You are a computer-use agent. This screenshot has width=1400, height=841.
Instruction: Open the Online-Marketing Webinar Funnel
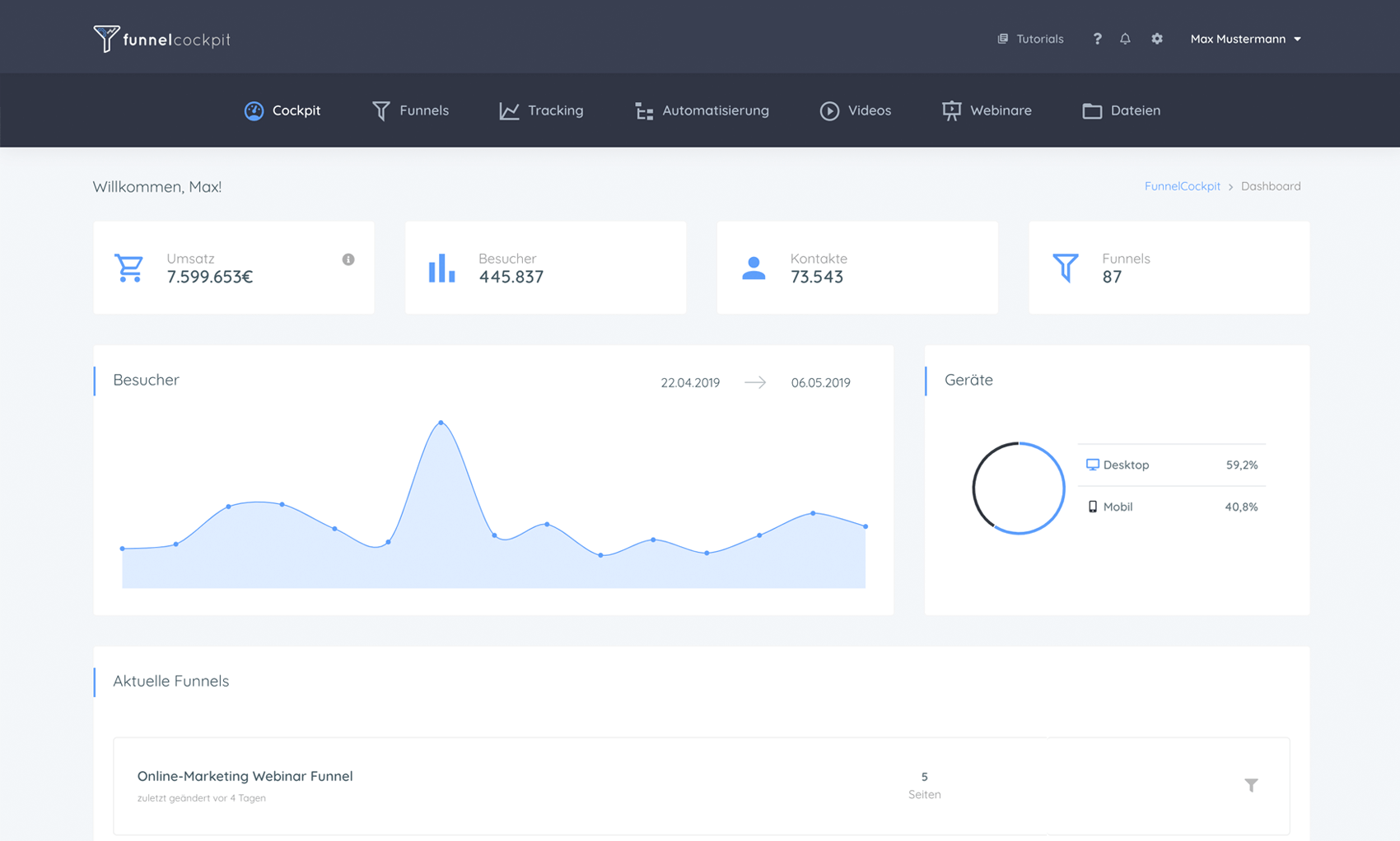(245, 776)
